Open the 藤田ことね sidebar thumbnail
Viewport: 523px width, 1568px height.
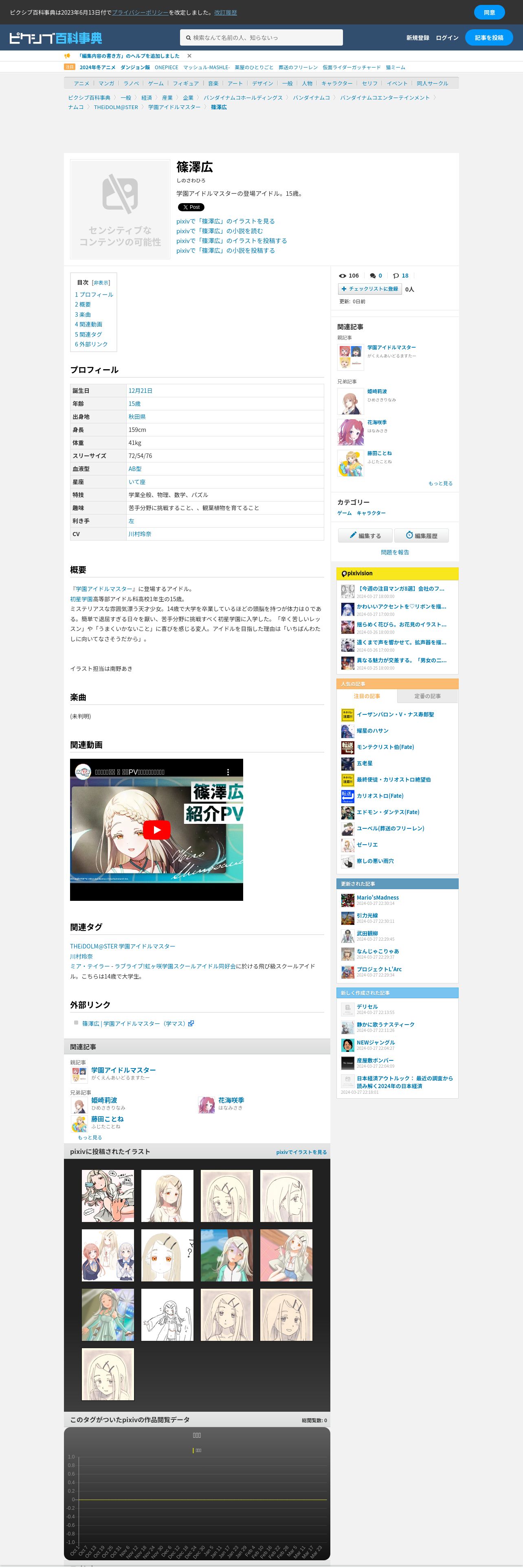point(350,463)
